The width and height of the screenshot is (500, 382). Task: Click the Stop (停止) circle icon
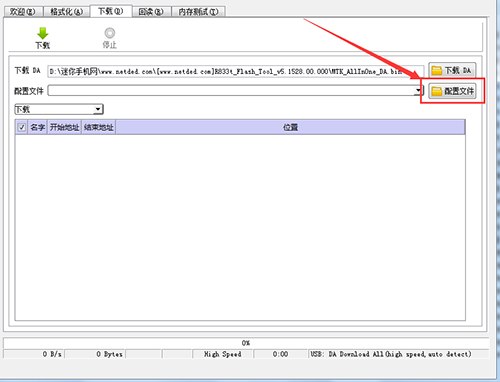click(x=110, y=33)
